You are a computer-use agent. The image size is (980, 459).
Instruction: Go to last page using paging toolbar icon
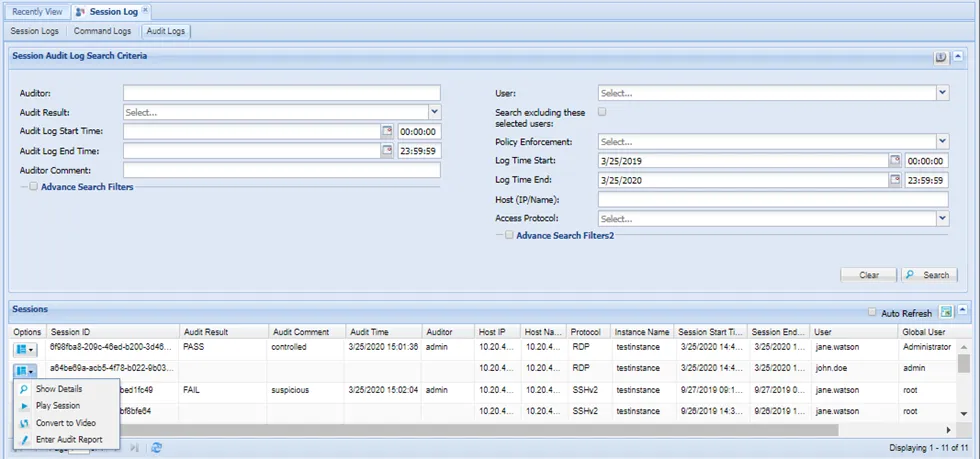pos(134,448)
